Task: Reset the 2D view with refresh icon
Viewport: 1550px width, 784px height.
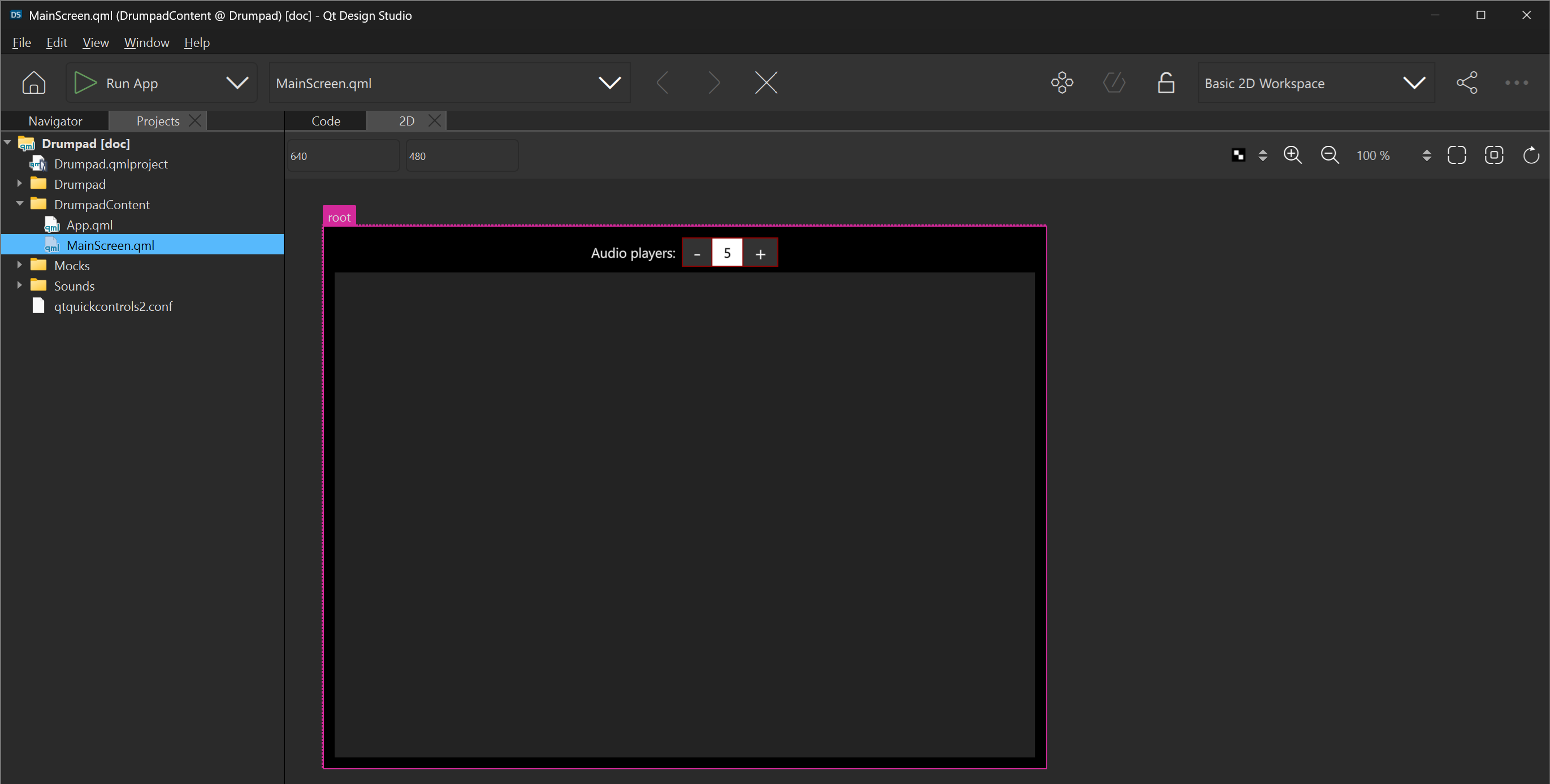Action: point(1531,155)
